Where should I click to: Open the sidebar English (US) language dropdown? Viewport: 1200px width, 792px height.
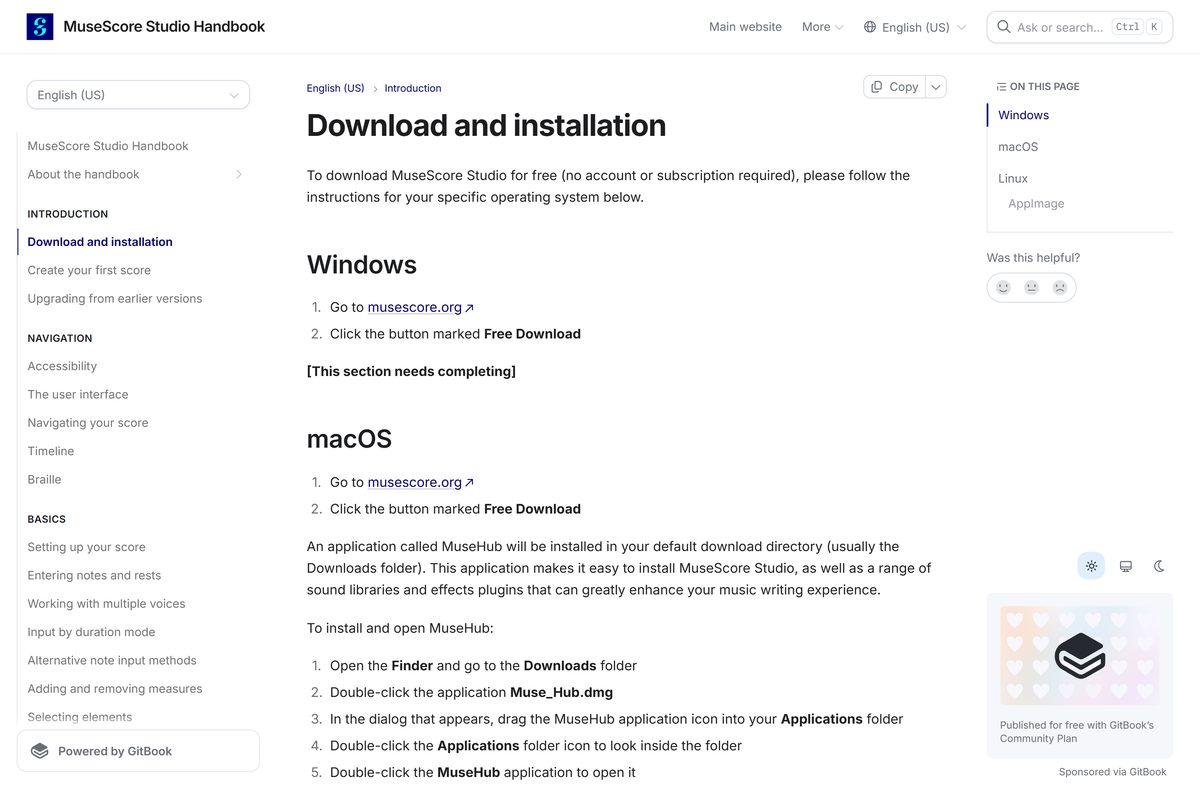coord(138,95)
